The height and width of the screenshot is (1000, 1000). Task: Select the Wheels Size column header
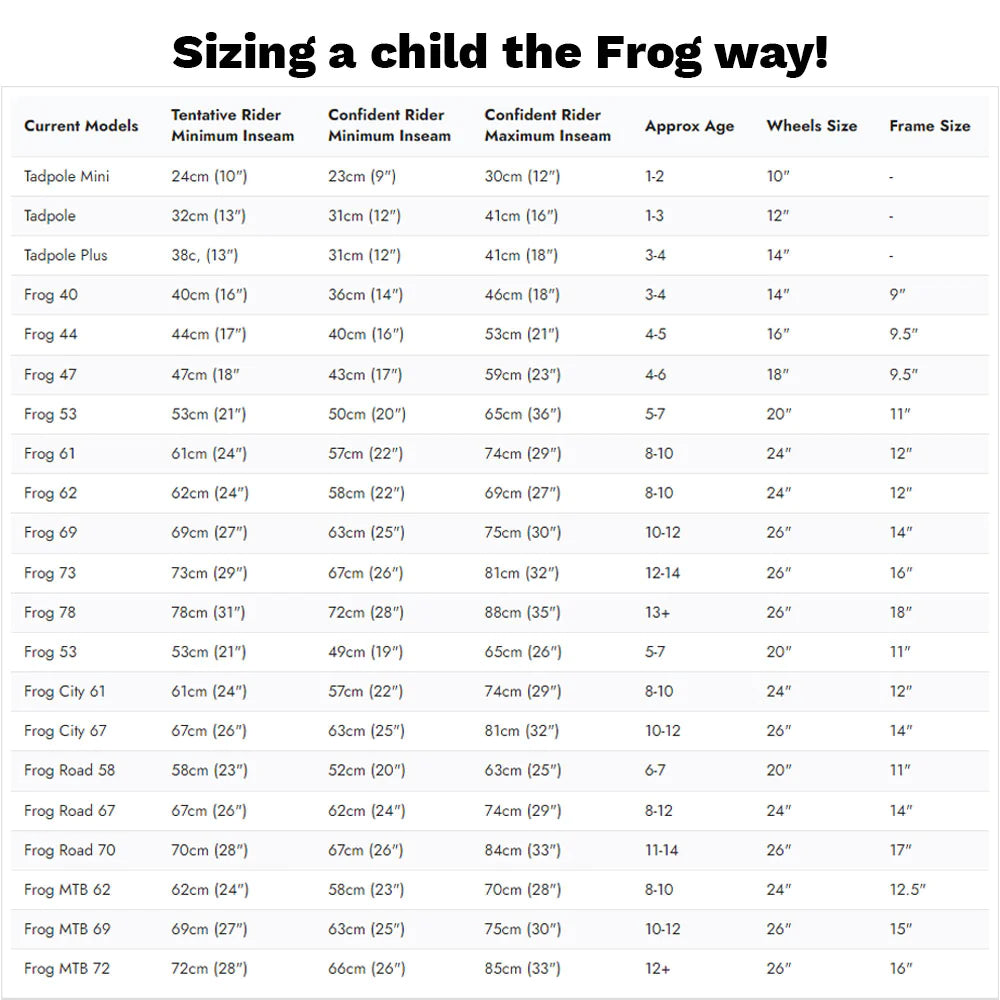pyautogui.click(x=811, y=126)
